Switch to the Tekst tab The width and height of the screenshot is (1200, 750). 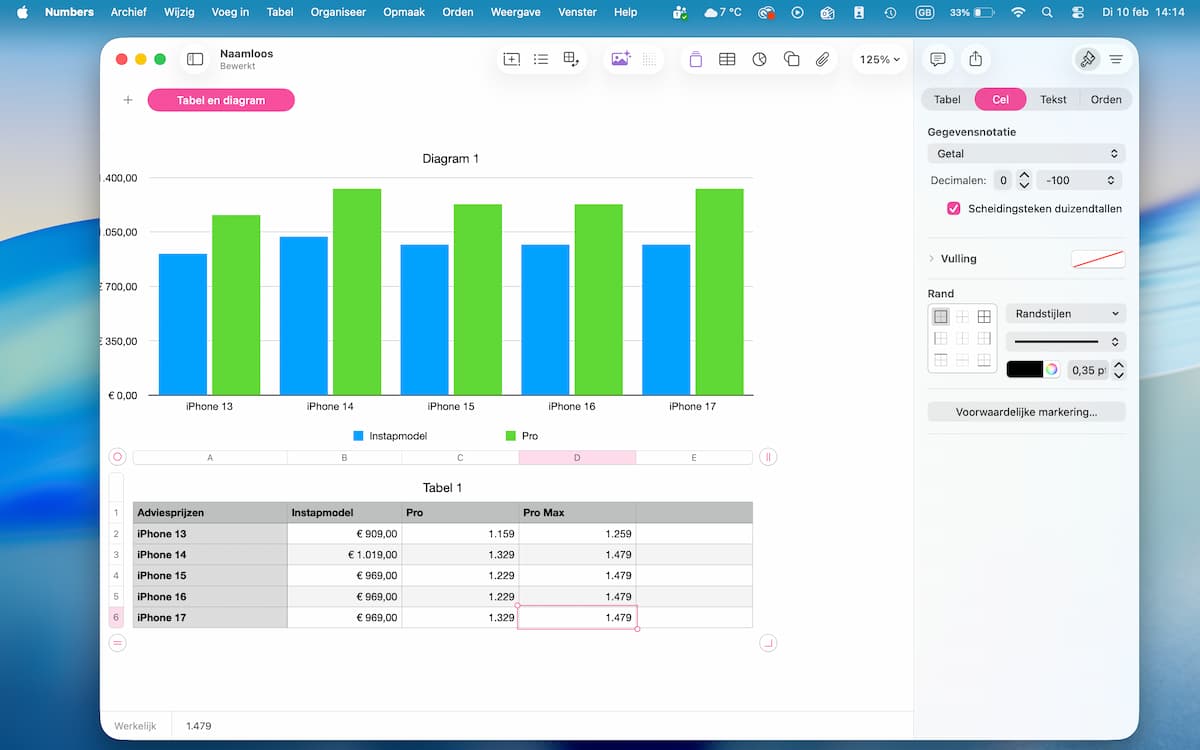[x=1053, y=100]
